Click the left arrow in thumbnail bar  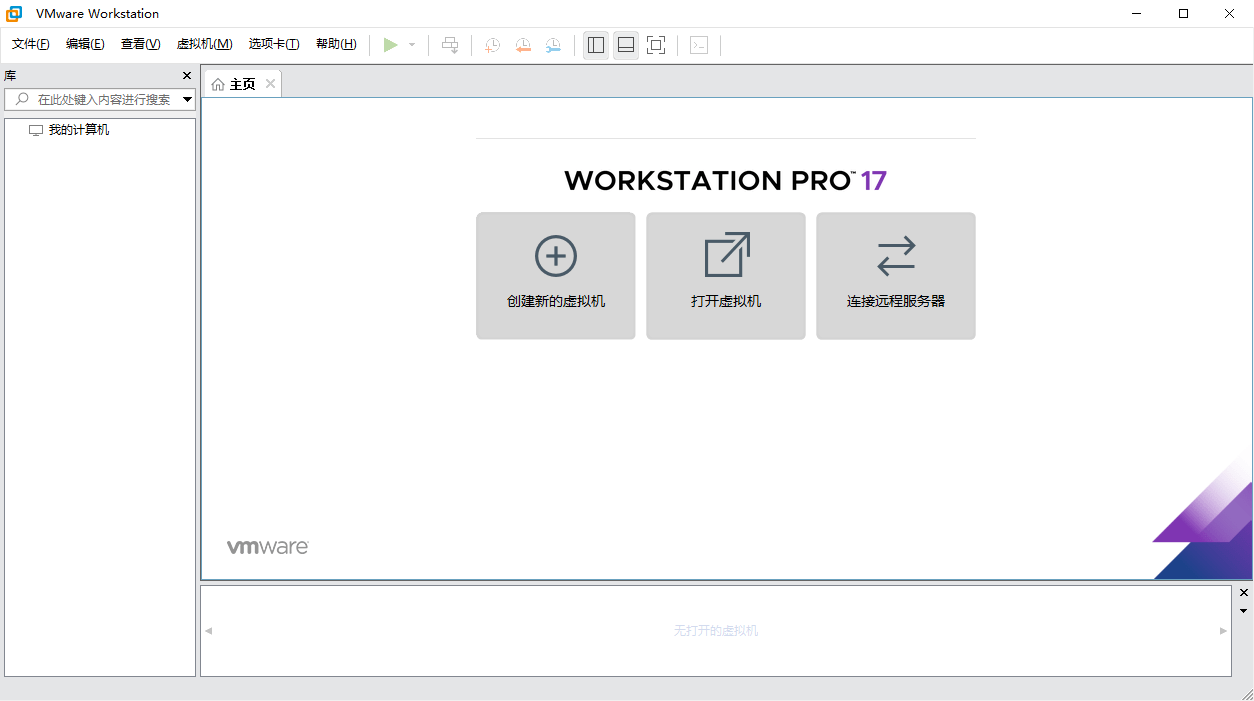coord(209,631)
